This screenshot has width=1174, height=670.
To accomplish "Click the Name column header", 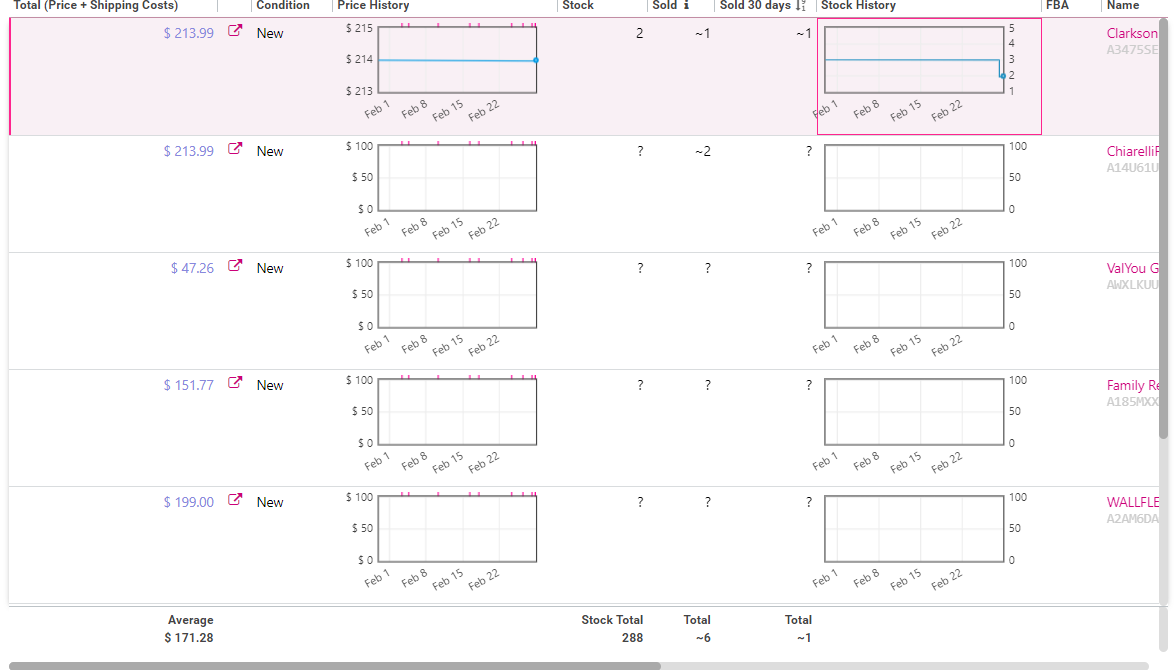I will (1122, 5).
